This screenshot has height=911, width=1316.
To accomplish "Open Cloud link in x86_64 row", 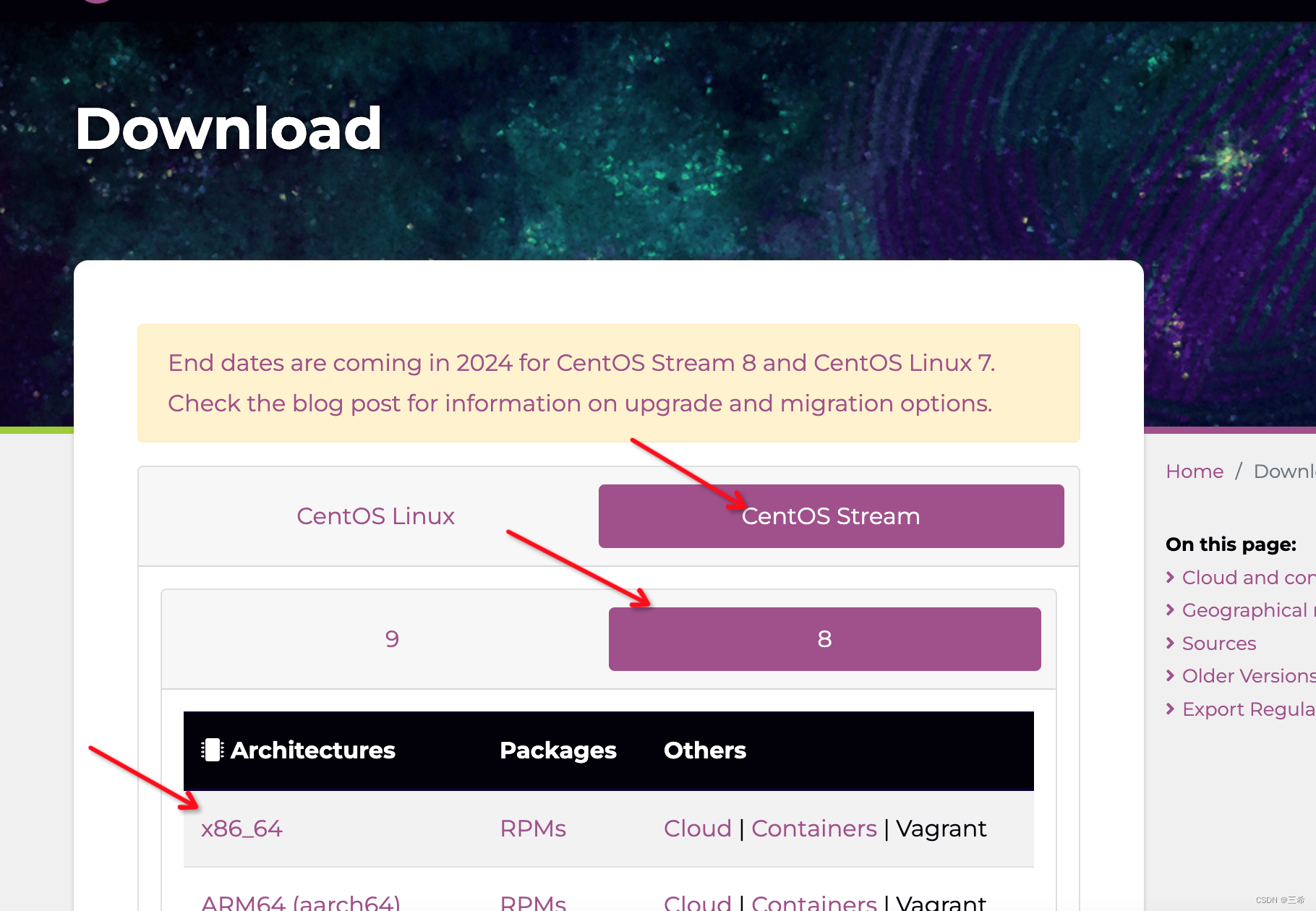I will pos(698,829).
